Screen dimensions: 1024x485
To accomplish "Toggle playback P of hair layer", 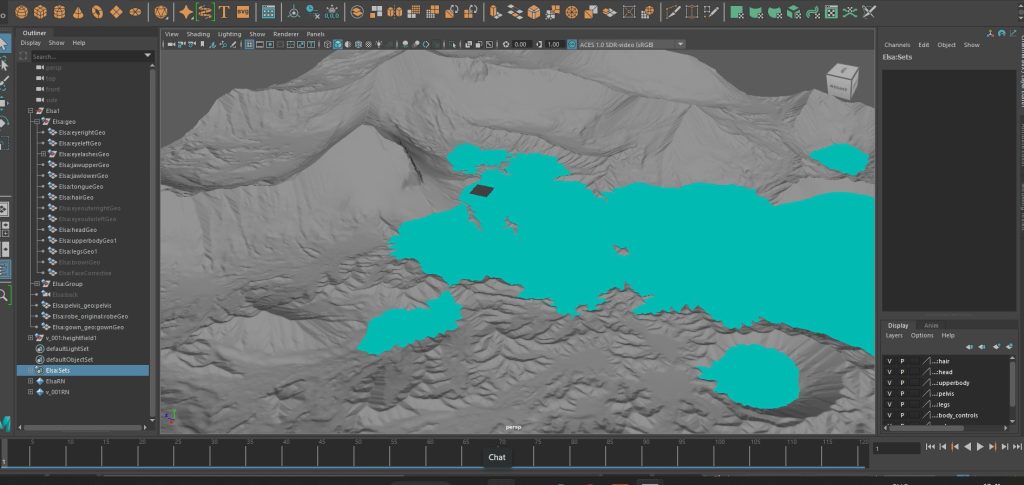I will click(903, 361).
